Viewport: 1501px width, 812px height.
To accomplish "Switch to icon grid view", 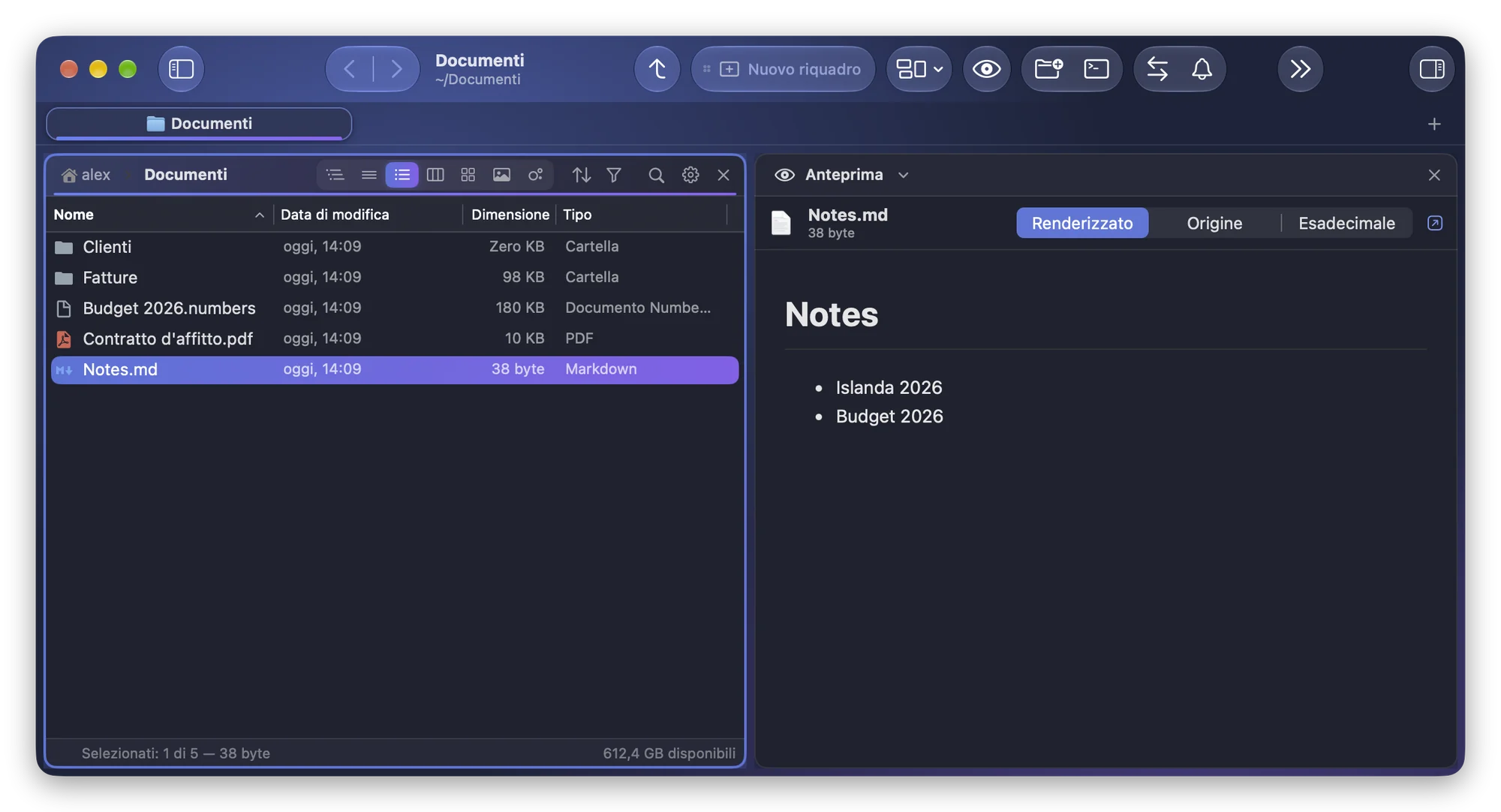I will click(468, 175).
